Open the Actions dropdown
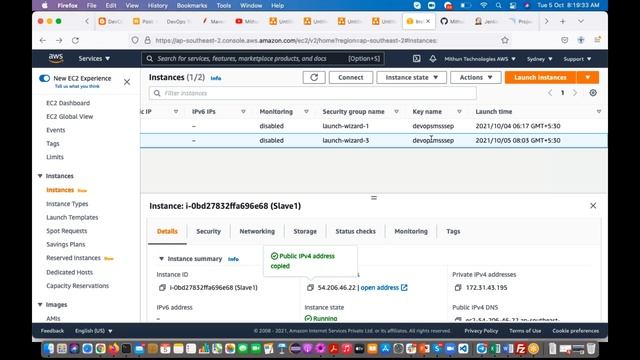The image size is (640, 360). click(x=476, y=78)
